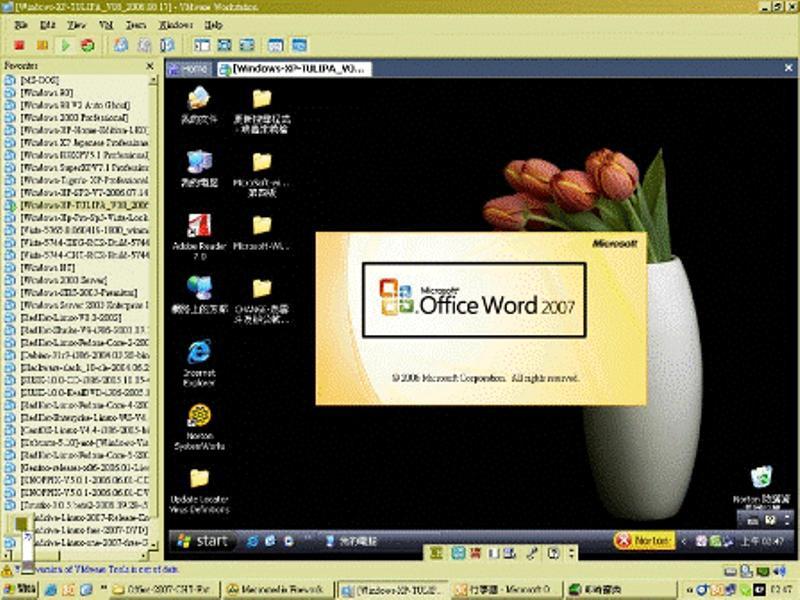Image resolution: width=800 pixels, height=600 pixels.
Task: Open Norton recycle bin desktop icon
Action: tap(761, 487)
